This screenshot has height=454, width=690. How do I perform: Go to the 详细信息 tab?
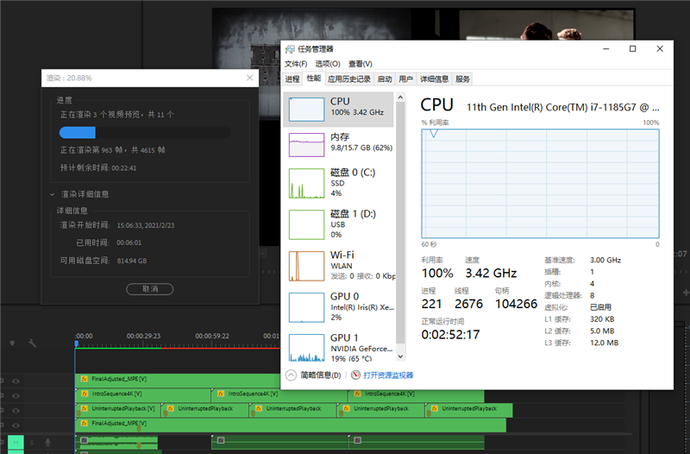coord(434,79)
